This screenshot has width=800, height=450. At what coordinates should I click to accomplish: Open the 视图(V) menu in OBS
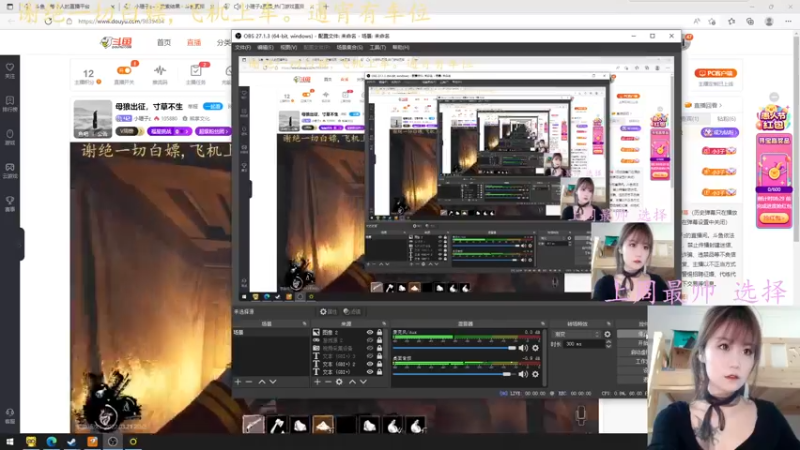click(288, 47)
